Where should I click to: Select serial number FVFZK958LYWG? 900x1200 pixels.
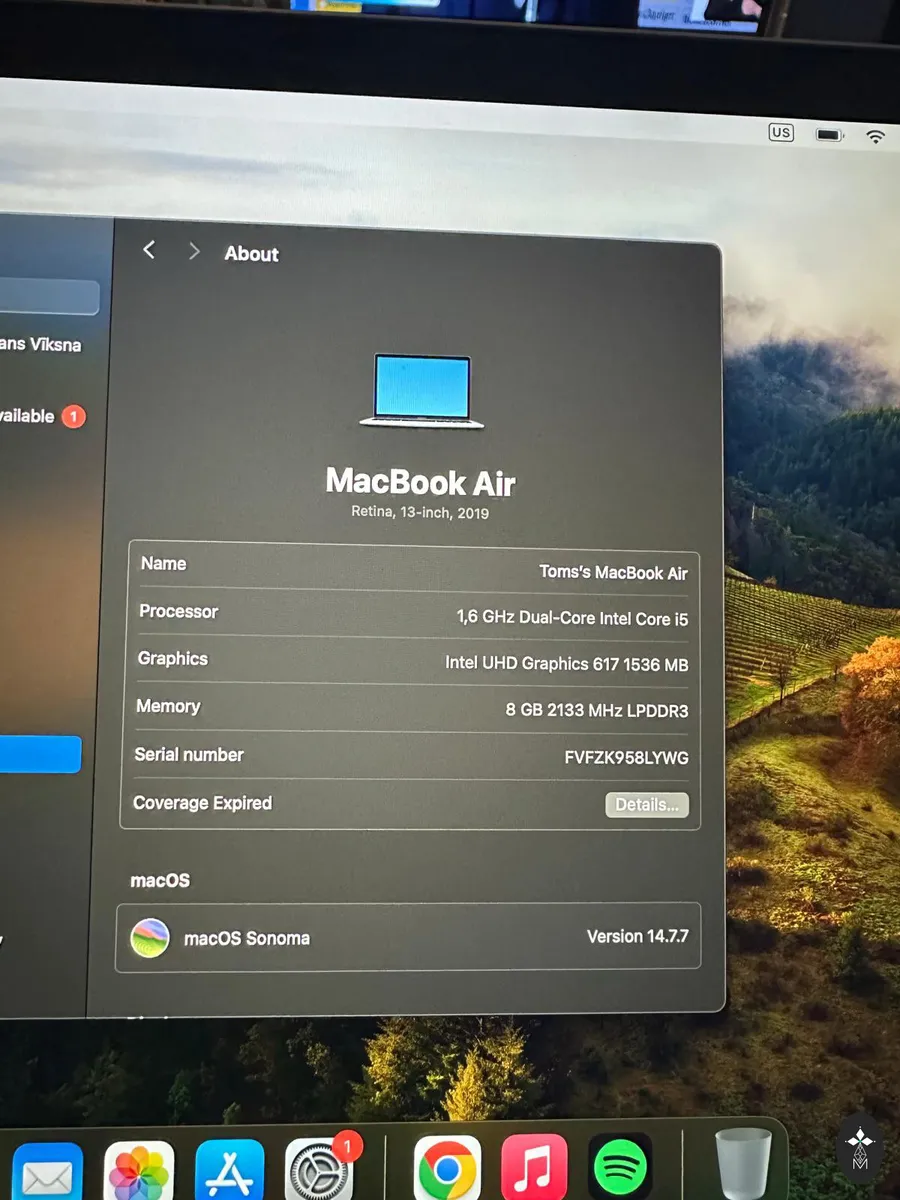coord(626,758)
